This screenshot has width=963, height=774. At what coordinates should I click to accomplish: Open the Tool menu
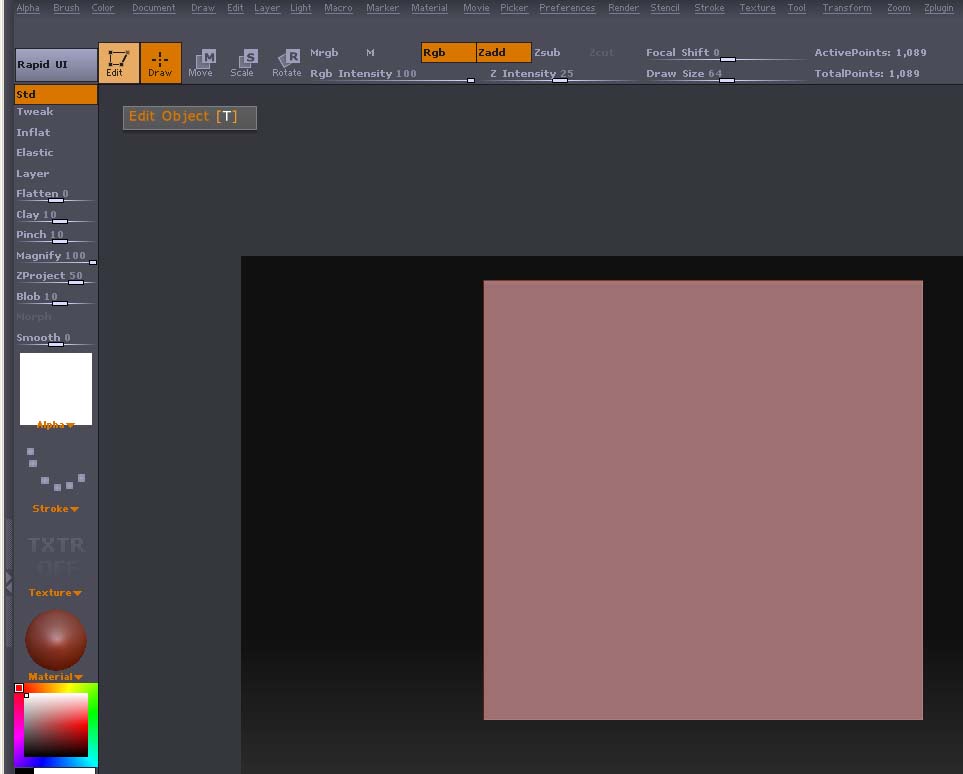point(797,8)
